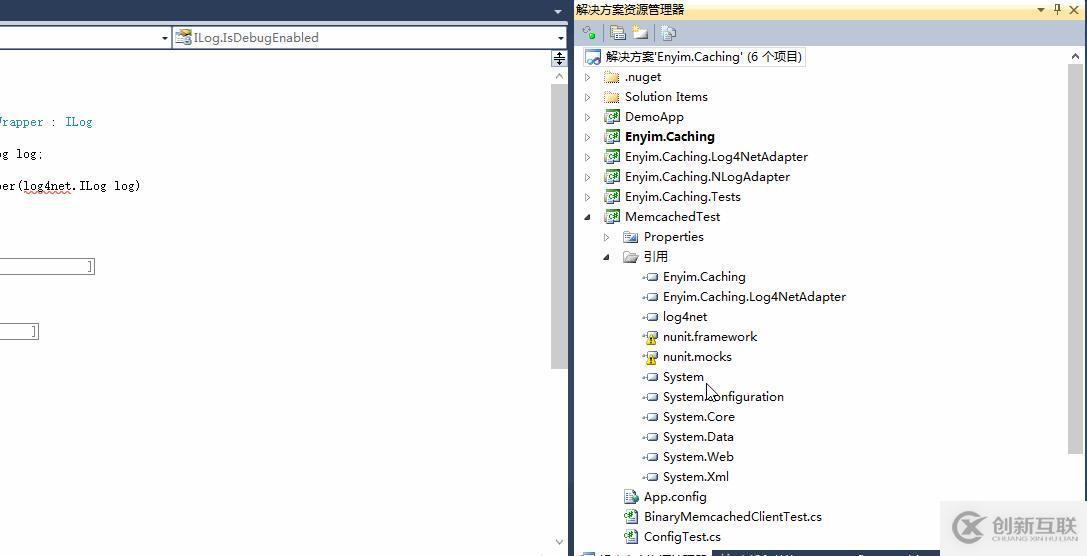Click the editor split-window handle above scrollbar
This screenshot has height=556, width=1087.
pyautogui.click(x=559, y=58)
